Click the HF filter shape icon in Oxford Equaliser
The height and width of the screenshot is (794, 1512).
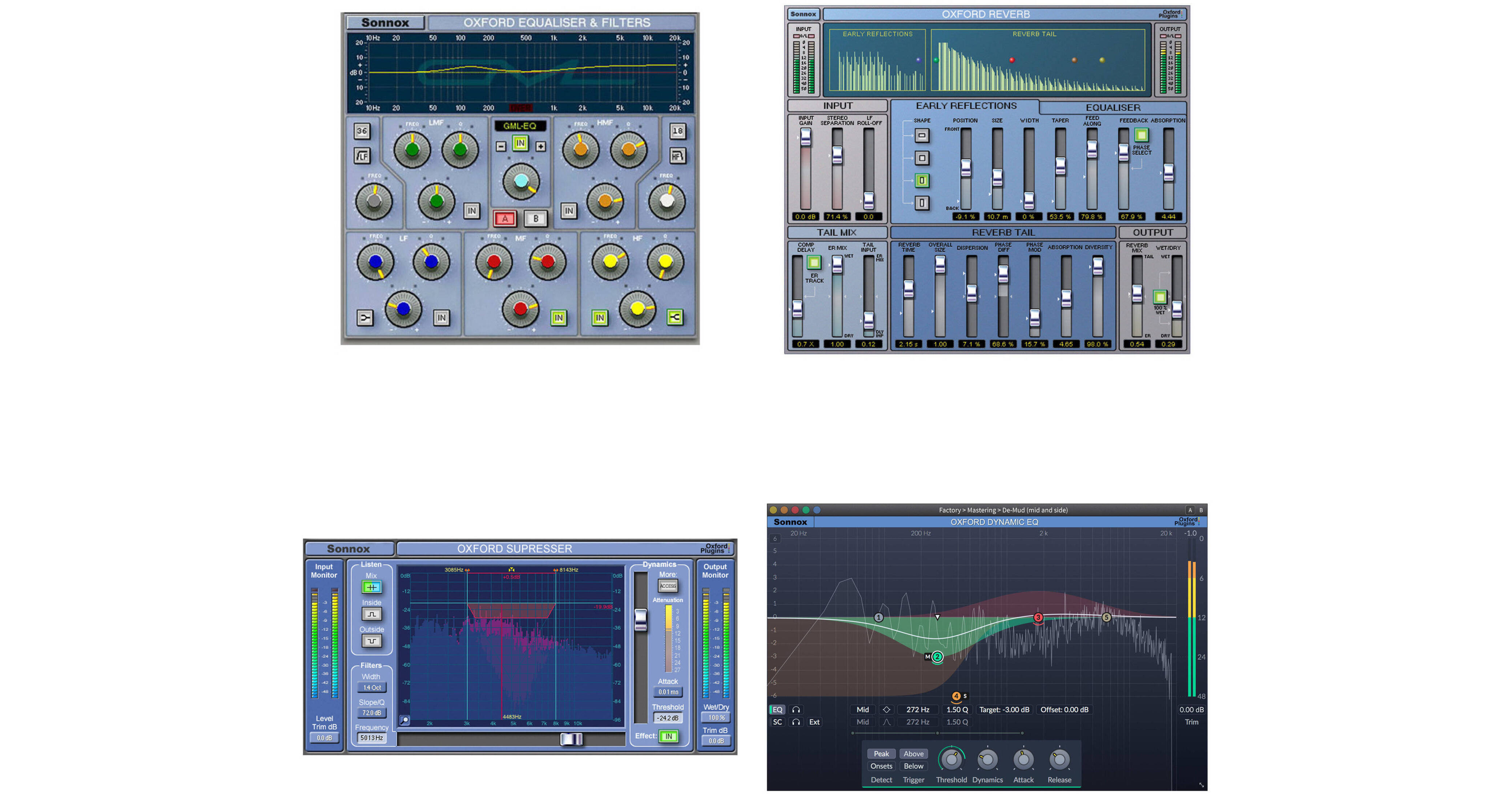click(x=677, y=156)
